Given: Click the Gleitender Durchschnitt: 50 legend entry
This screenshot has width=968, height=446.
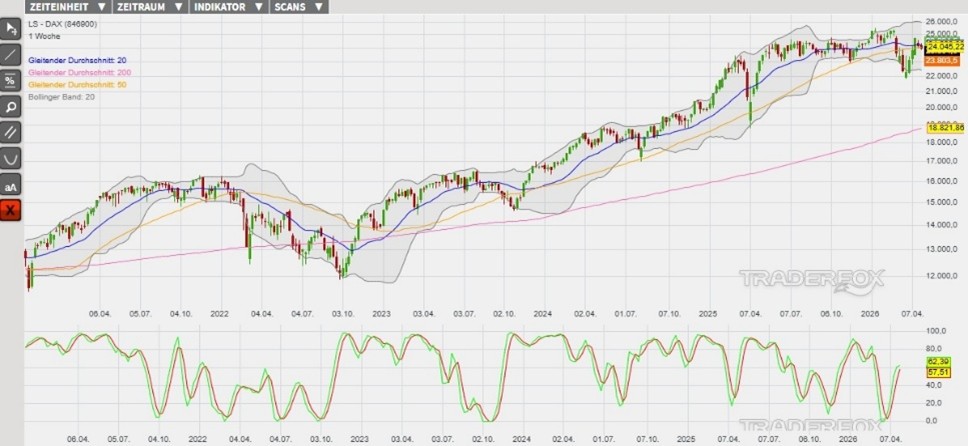Looking at the screenshot, I should (78, 85).
